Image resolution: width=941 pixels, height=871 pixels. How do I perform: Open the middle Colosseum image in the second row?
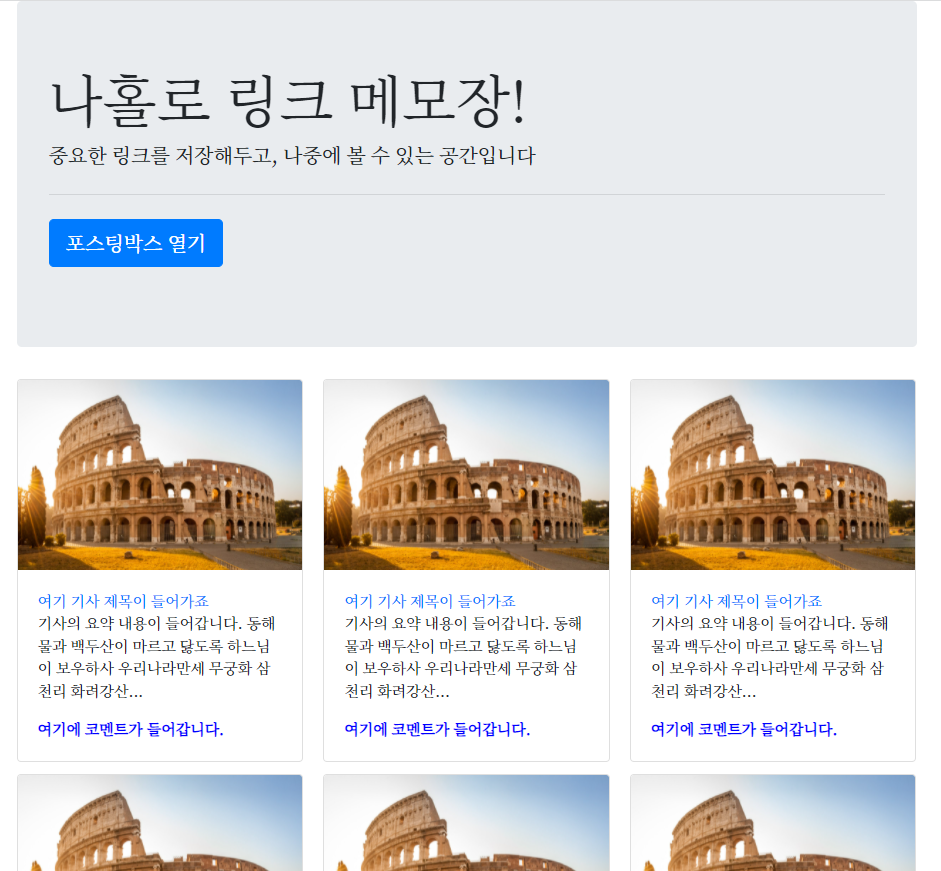point(466,823)
